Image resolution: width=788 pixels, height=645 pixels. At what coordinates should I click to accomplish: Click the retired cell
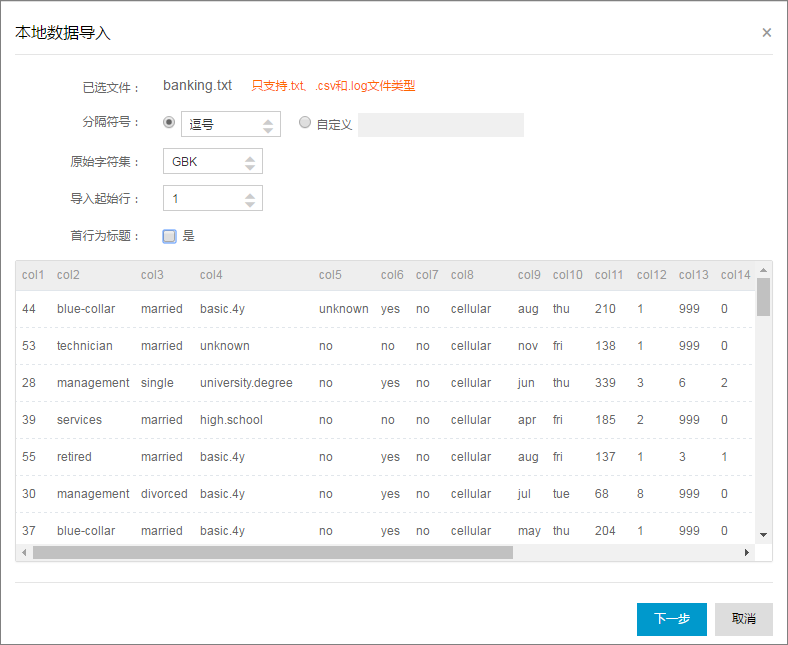pos(74,457)
